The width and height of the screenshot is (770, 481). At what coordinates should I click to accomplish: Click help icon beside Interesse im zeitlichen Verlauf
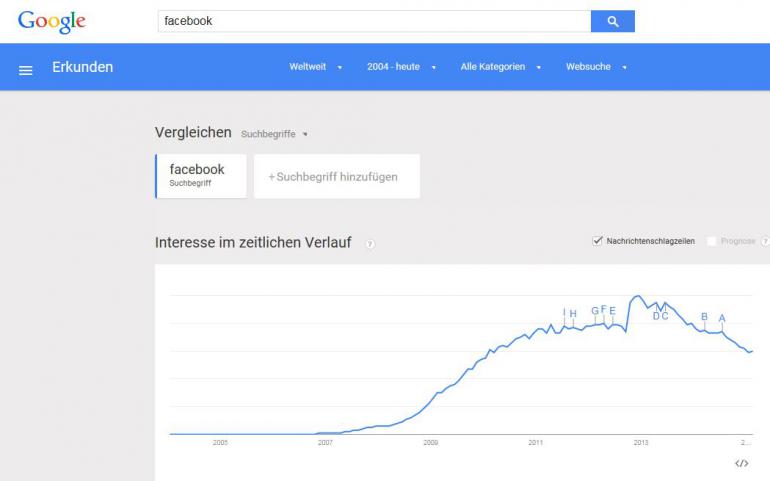coord(370,243)
